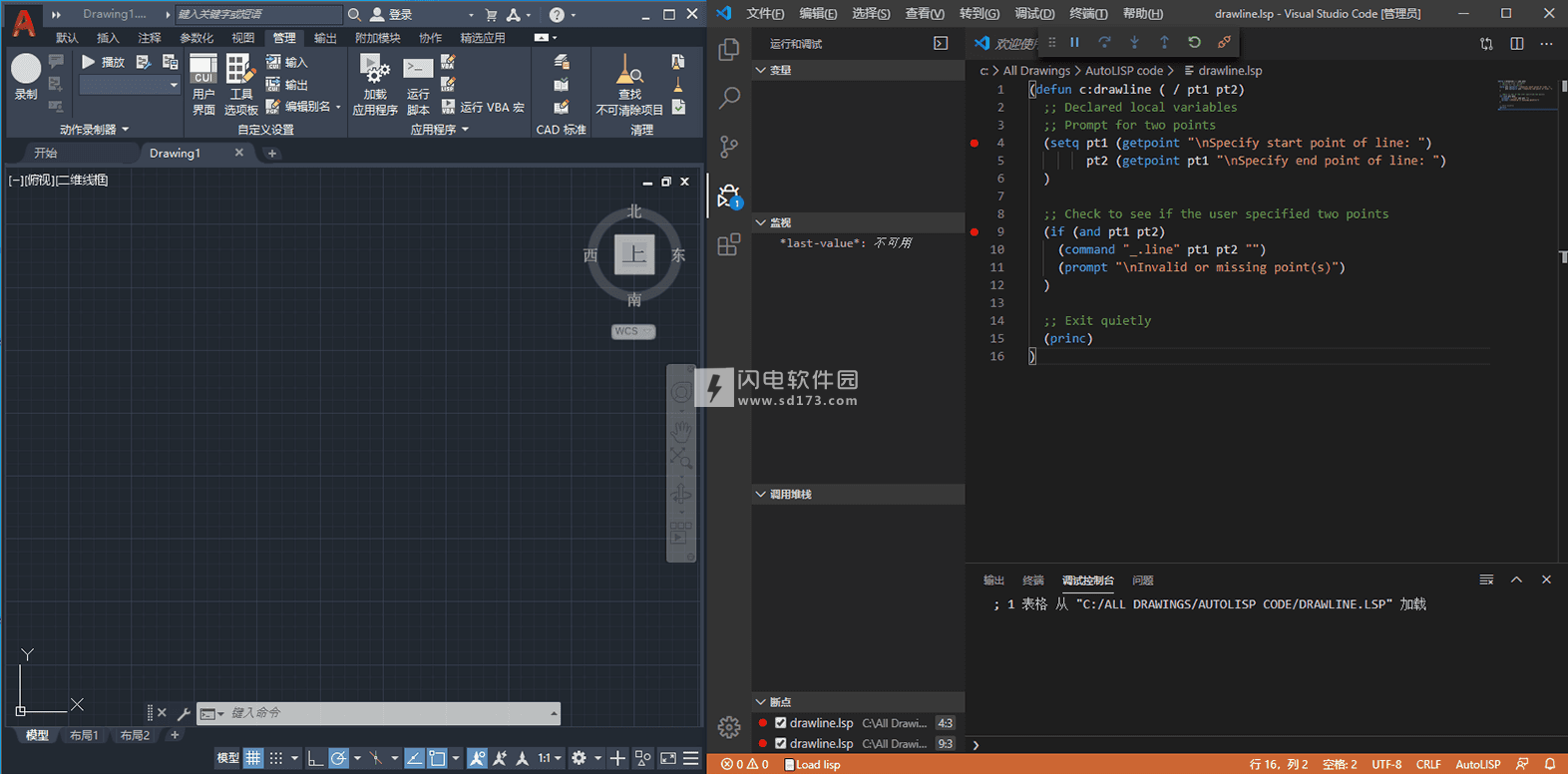Uncheck the drawline.lsp 9:3 breakpoint checkbox
Screen dimensions: 1568x774
781,743
